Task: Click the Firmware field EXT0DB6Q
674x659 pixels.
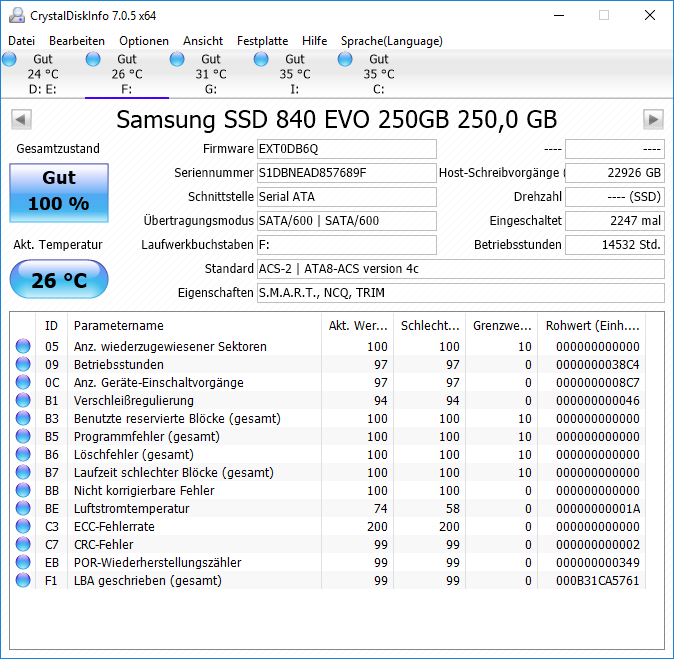Action: tap(347, 149)
